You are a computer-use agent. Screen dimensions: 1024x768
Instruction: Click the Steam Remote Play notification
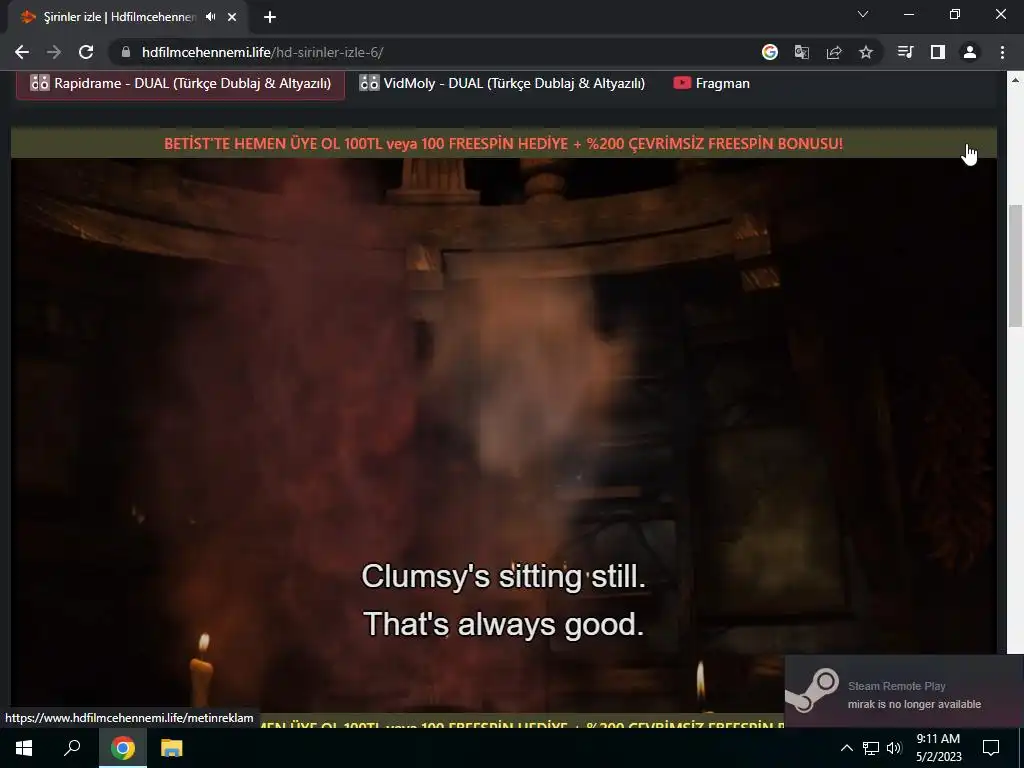coord(904,691)
